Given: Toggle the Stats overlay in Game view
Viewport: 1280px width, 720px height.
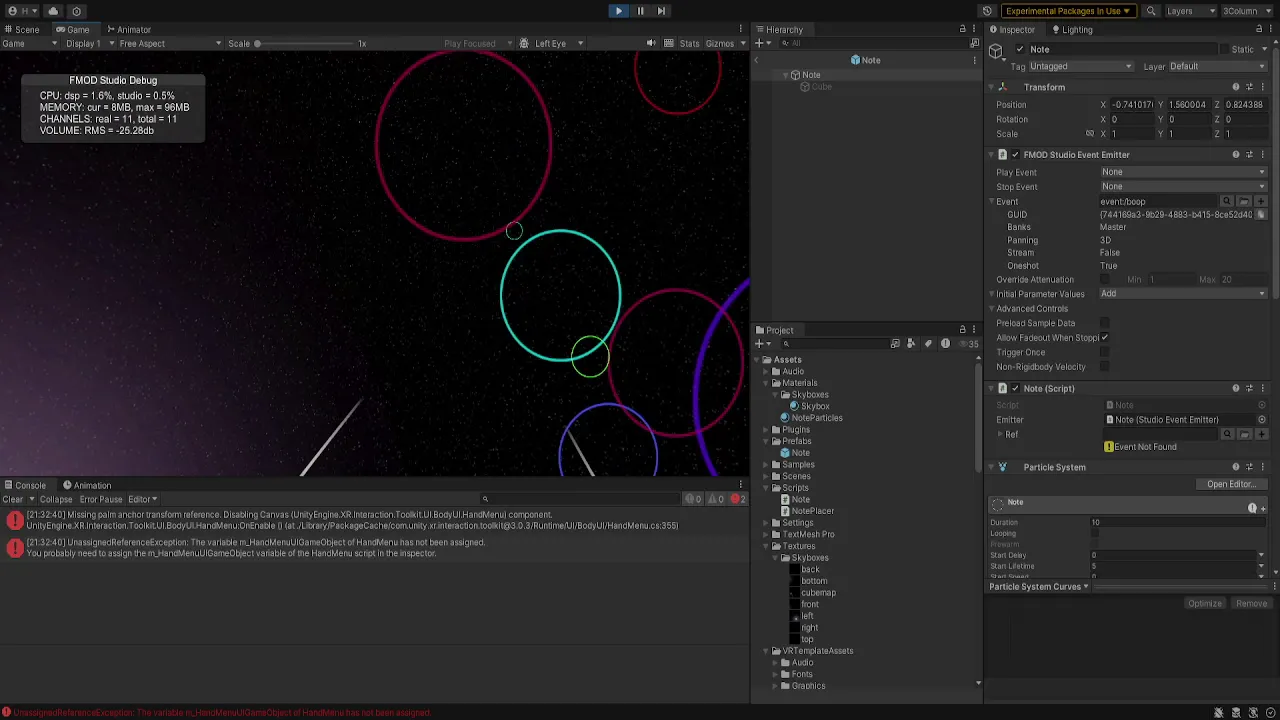Looking at the screenshot, I should click(689, 43).
